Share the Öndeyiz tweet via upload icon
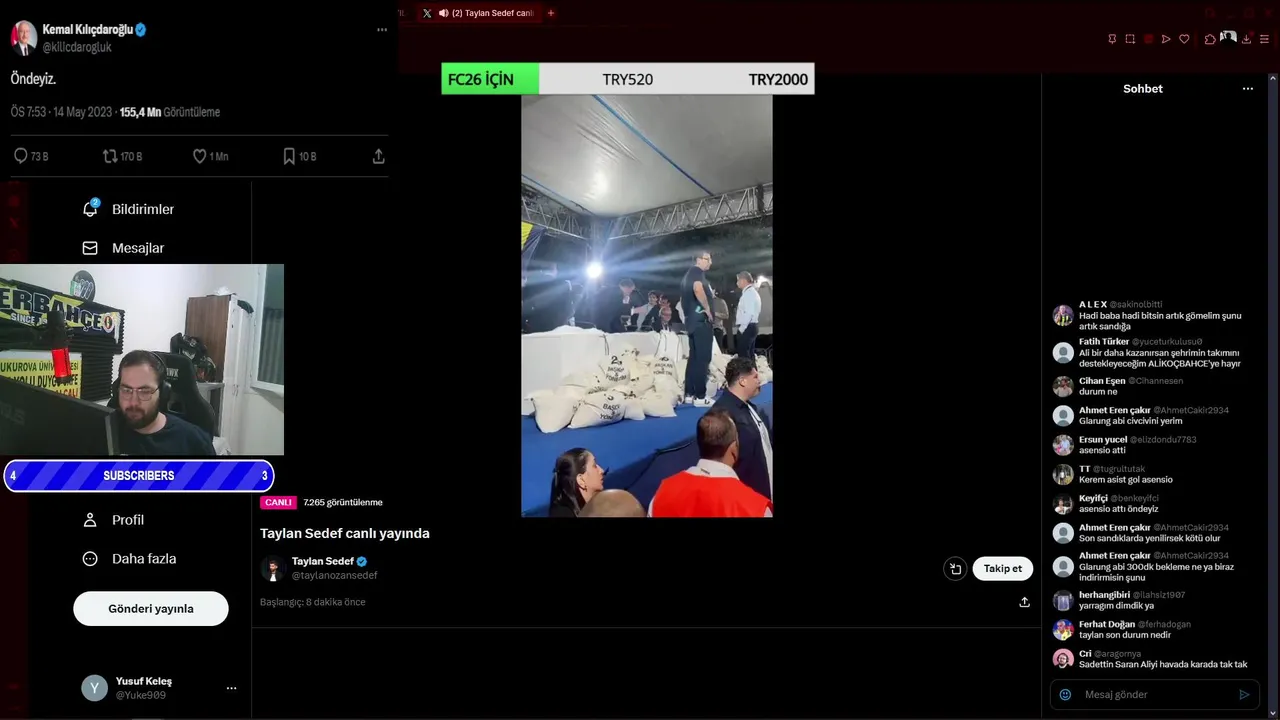Image resolution: width=1280 pixels, height=720 pixels. (x=378, y=156)
